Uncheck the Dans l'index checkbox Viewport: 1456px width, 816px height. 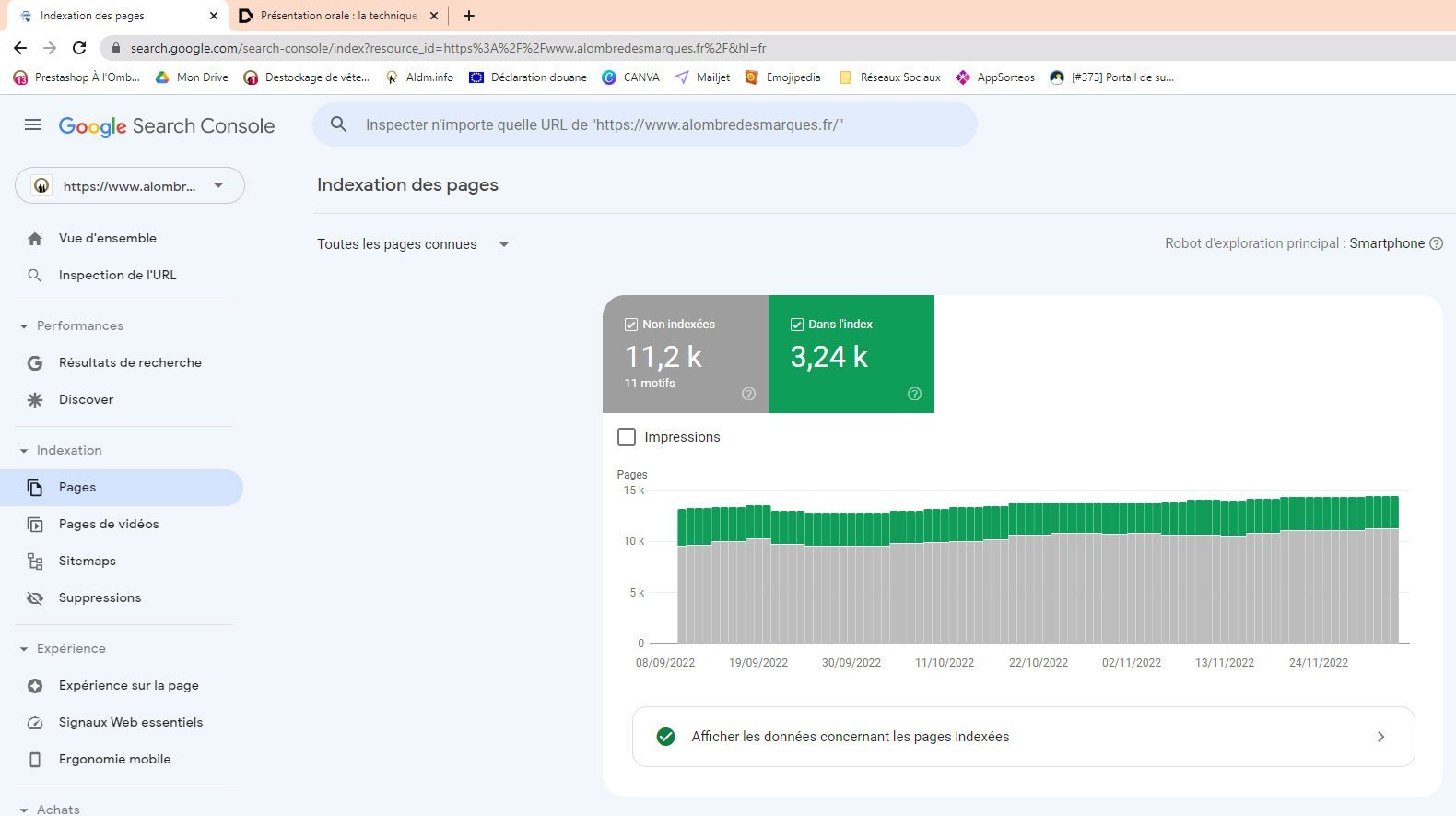[797, 325]
